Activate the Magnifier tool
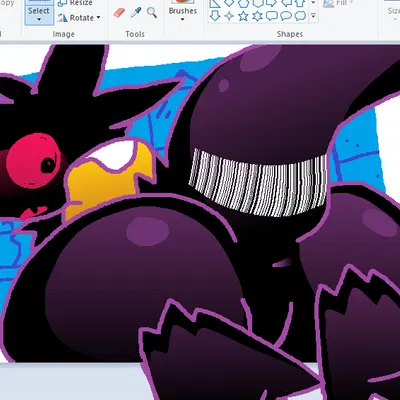Viewport: 400px width, 400px height. coord(152,13)
